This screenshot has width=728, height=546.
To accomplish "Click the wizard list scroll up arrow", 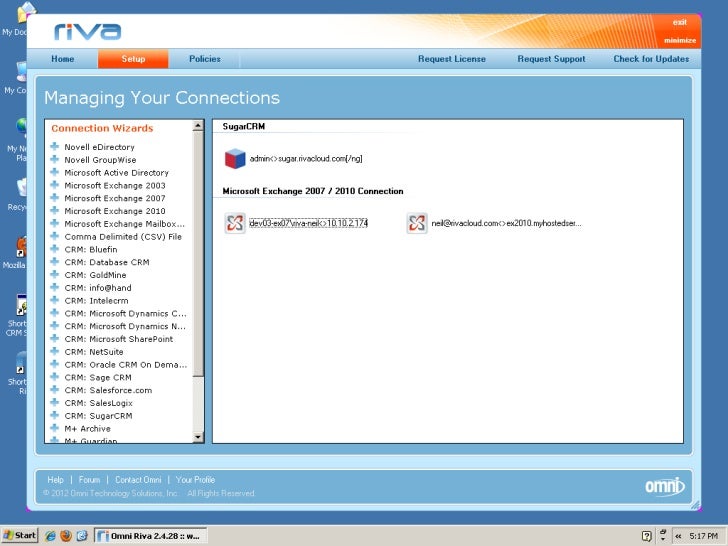I will (198, 125).
